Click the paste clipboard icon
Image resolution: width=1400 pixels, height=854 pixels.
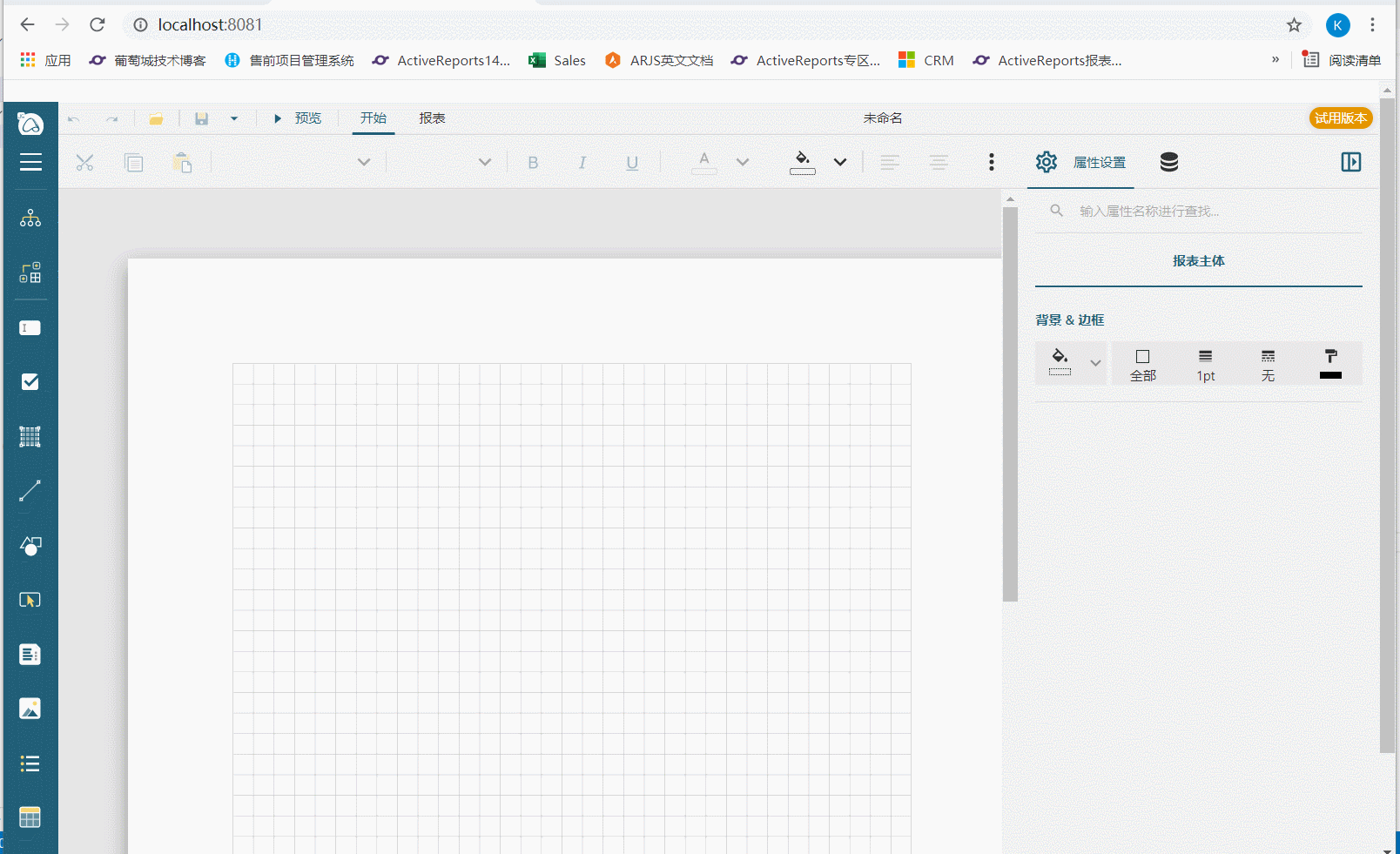click(182, 162)
